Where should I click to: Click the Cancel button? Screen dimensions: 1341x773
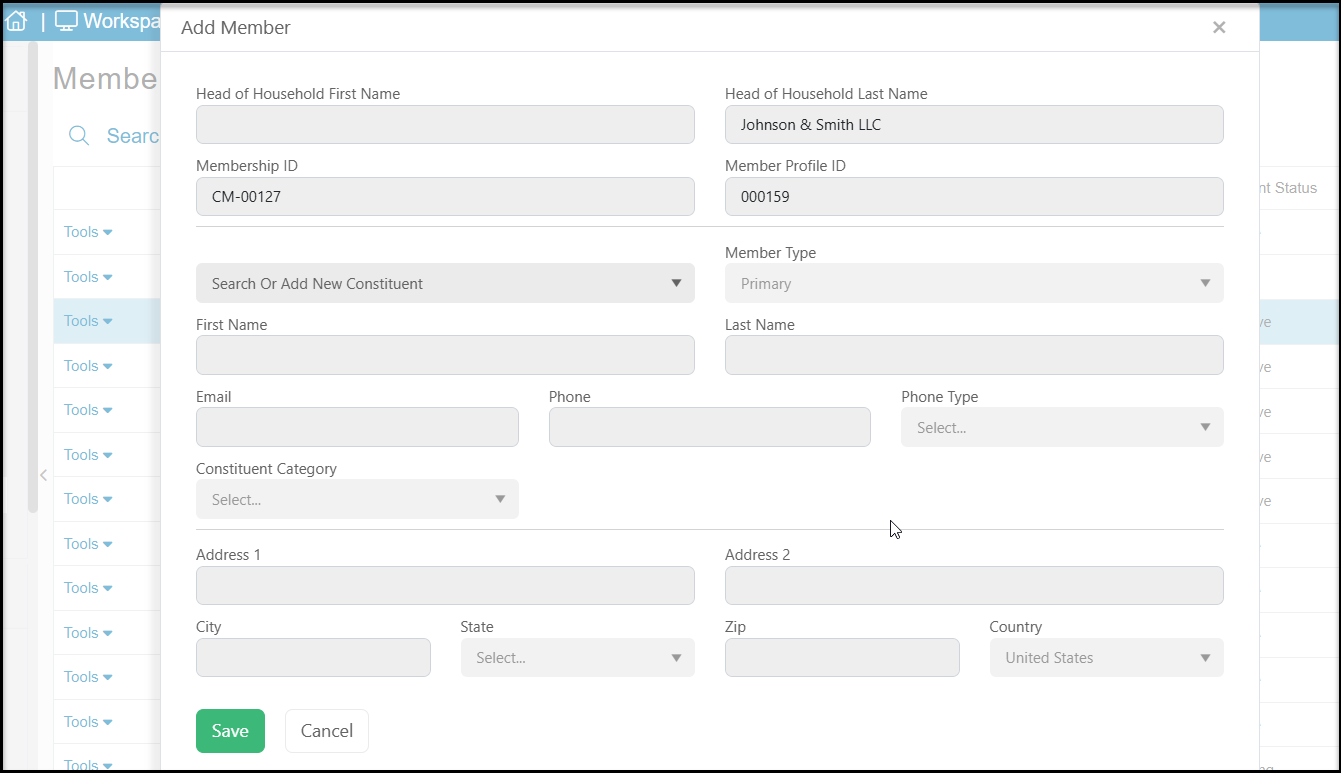pyautogui.click(x=327, y=731)
